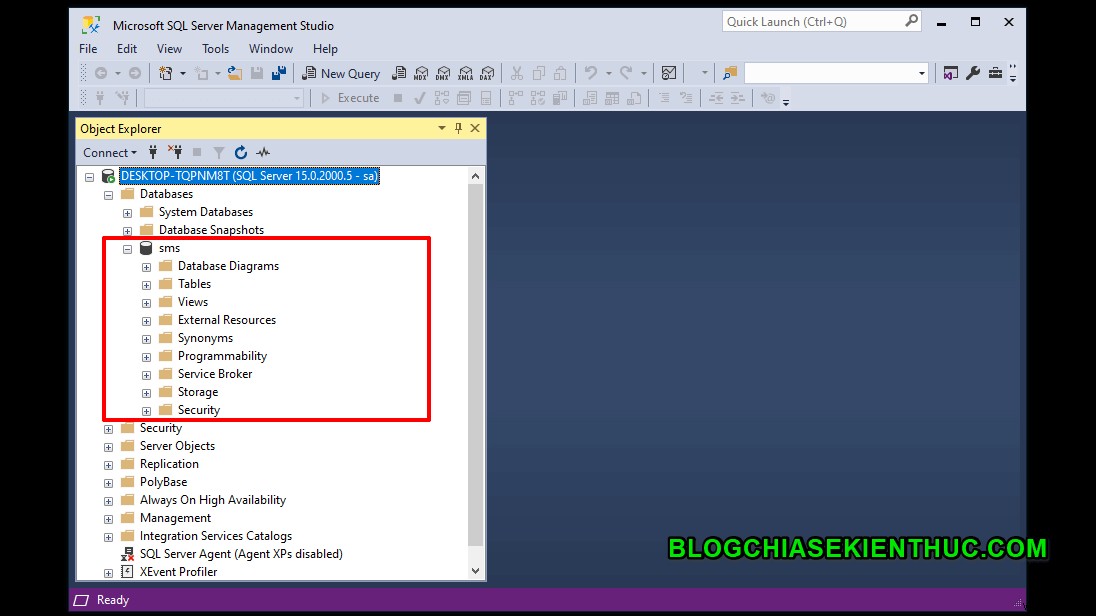Open the find combo box dropdown

click(921, 73)
